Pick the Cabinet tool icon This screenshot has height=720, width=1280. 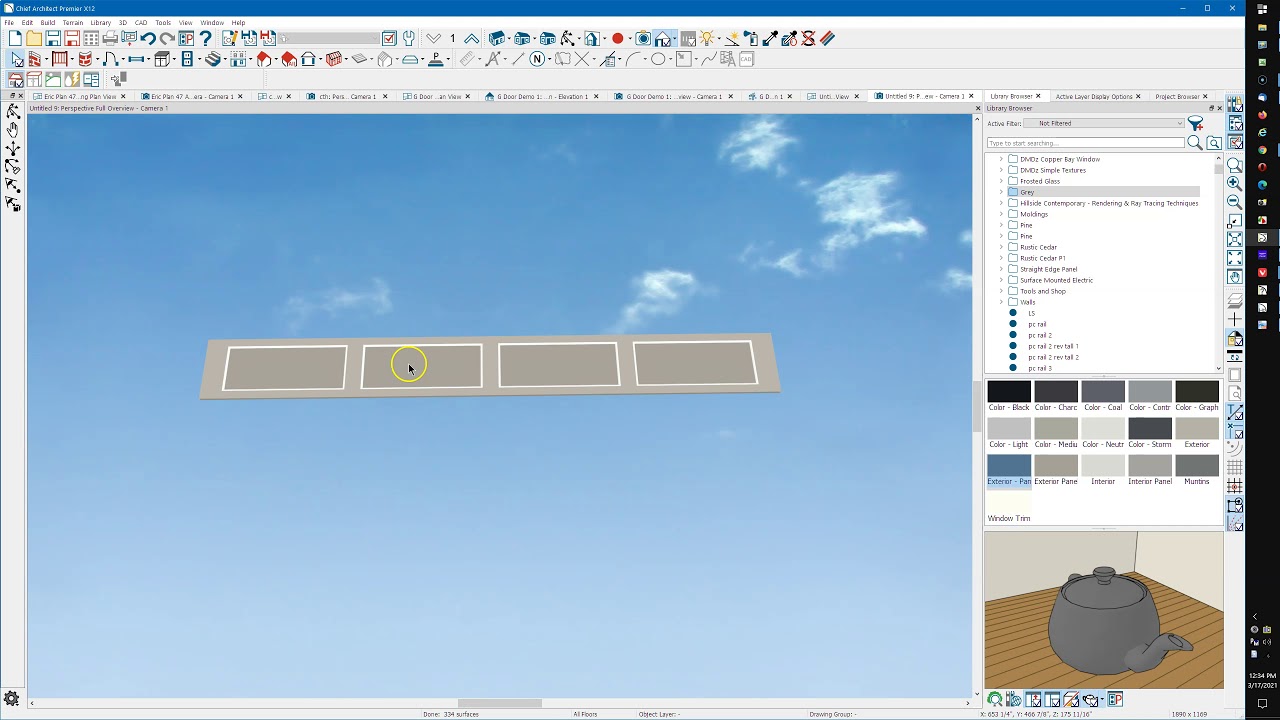coord(163,59)
